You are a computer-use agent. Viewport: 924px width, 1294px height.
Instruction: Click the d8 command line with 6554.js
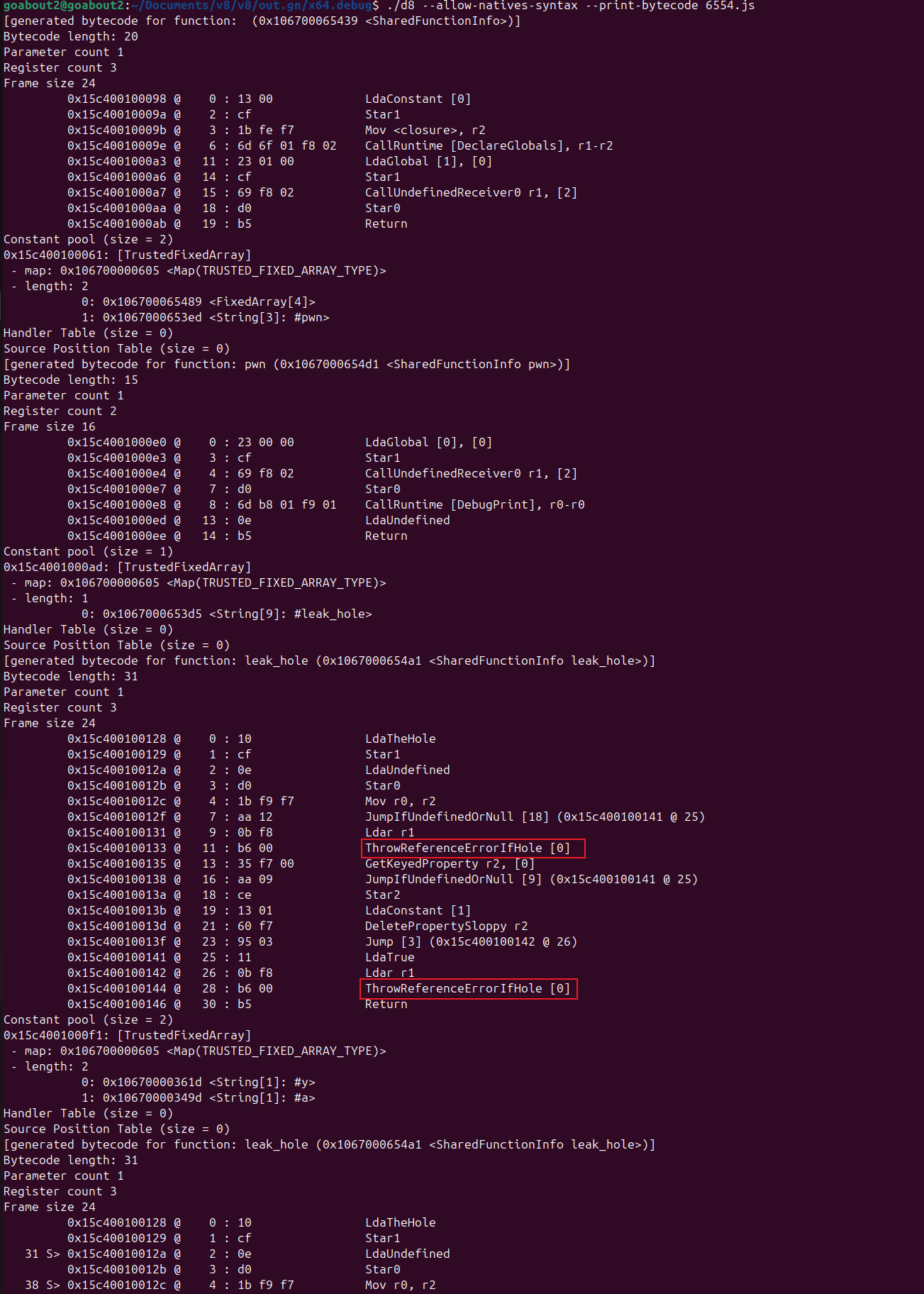(x=571, y=6)
